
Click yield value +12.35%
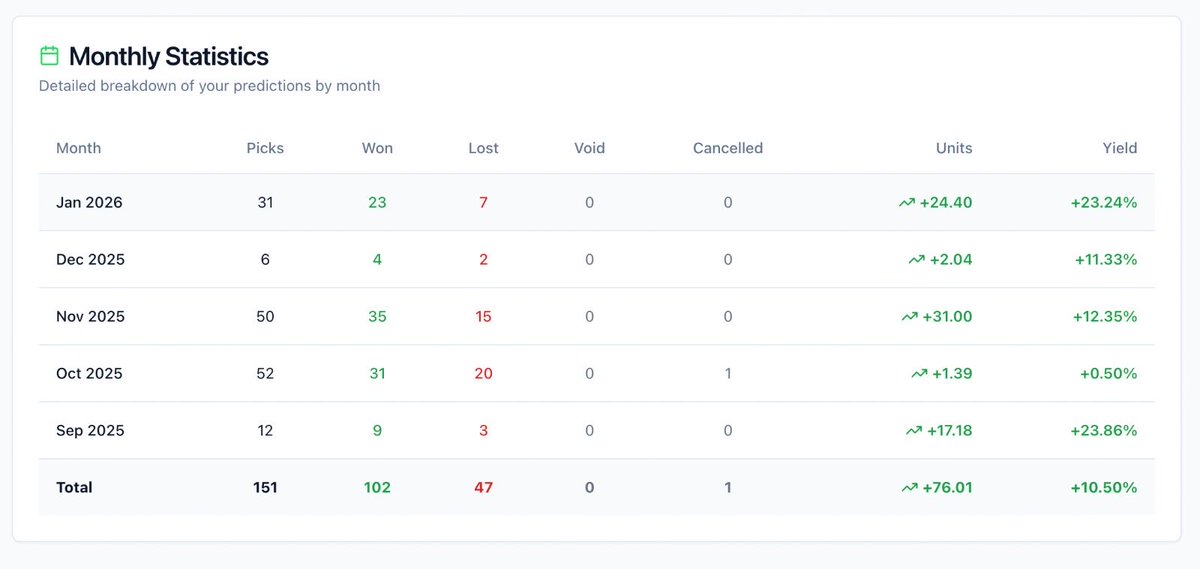tap(1105, 316)
